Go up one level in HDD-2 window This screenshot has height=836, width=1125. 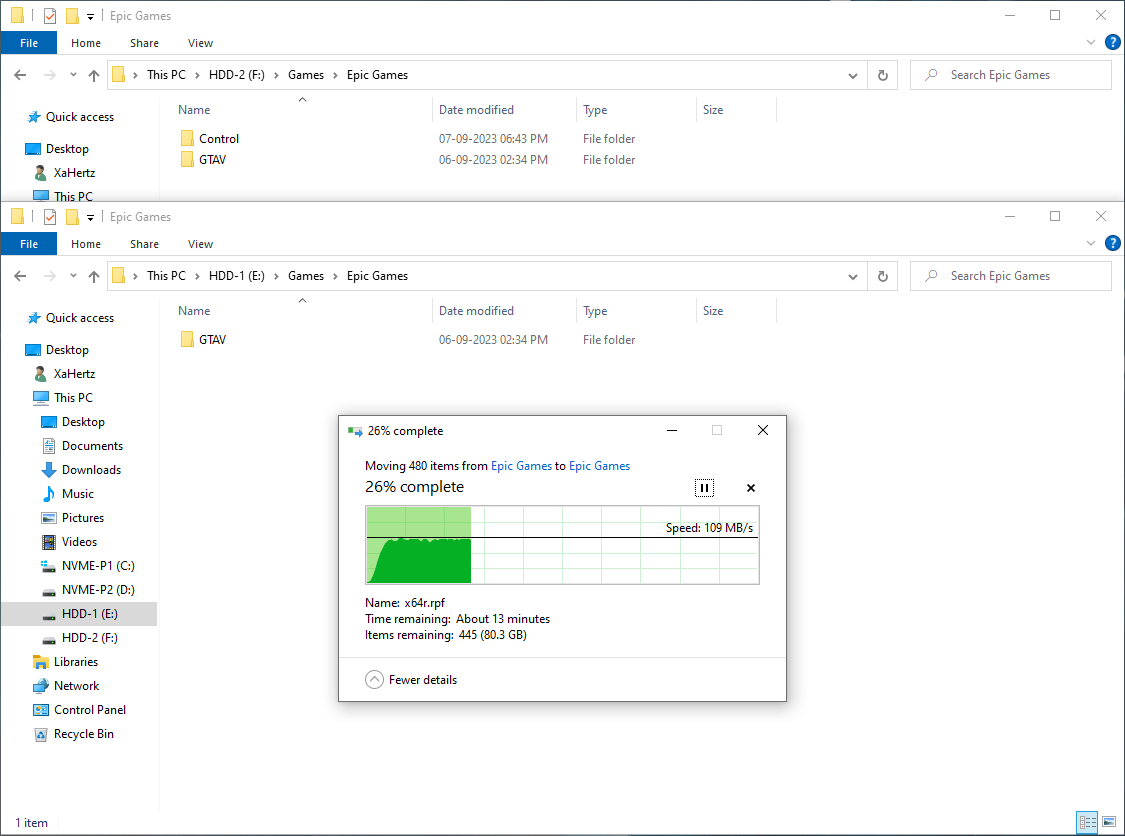pyautogui.click(x=93, y=75)
